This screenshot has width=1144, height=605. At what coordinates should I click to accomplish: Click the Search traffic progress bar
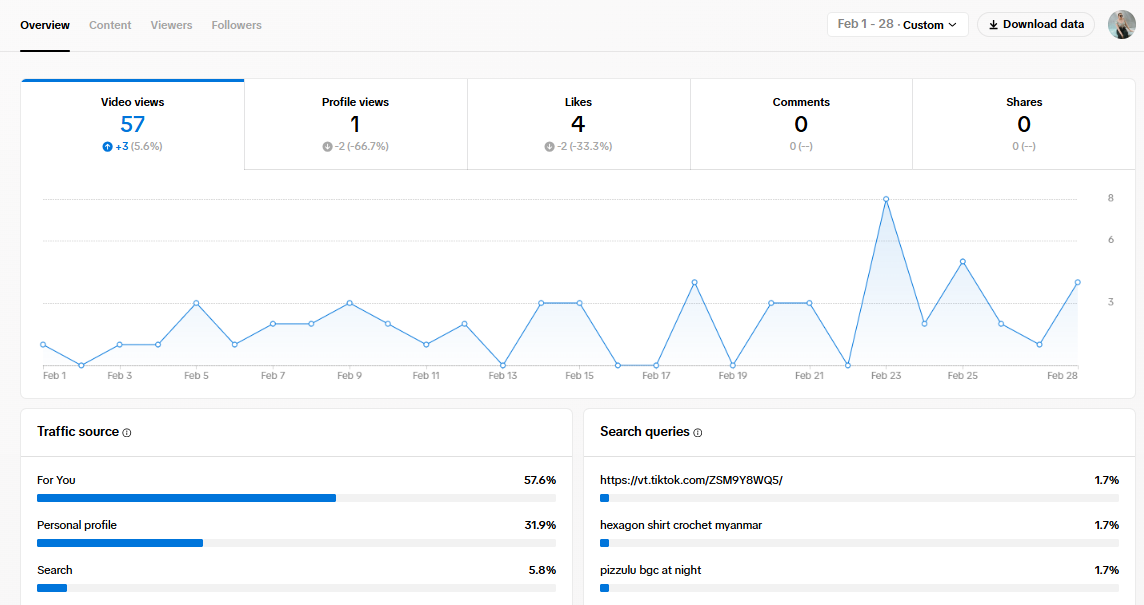[x=296, y=588]
